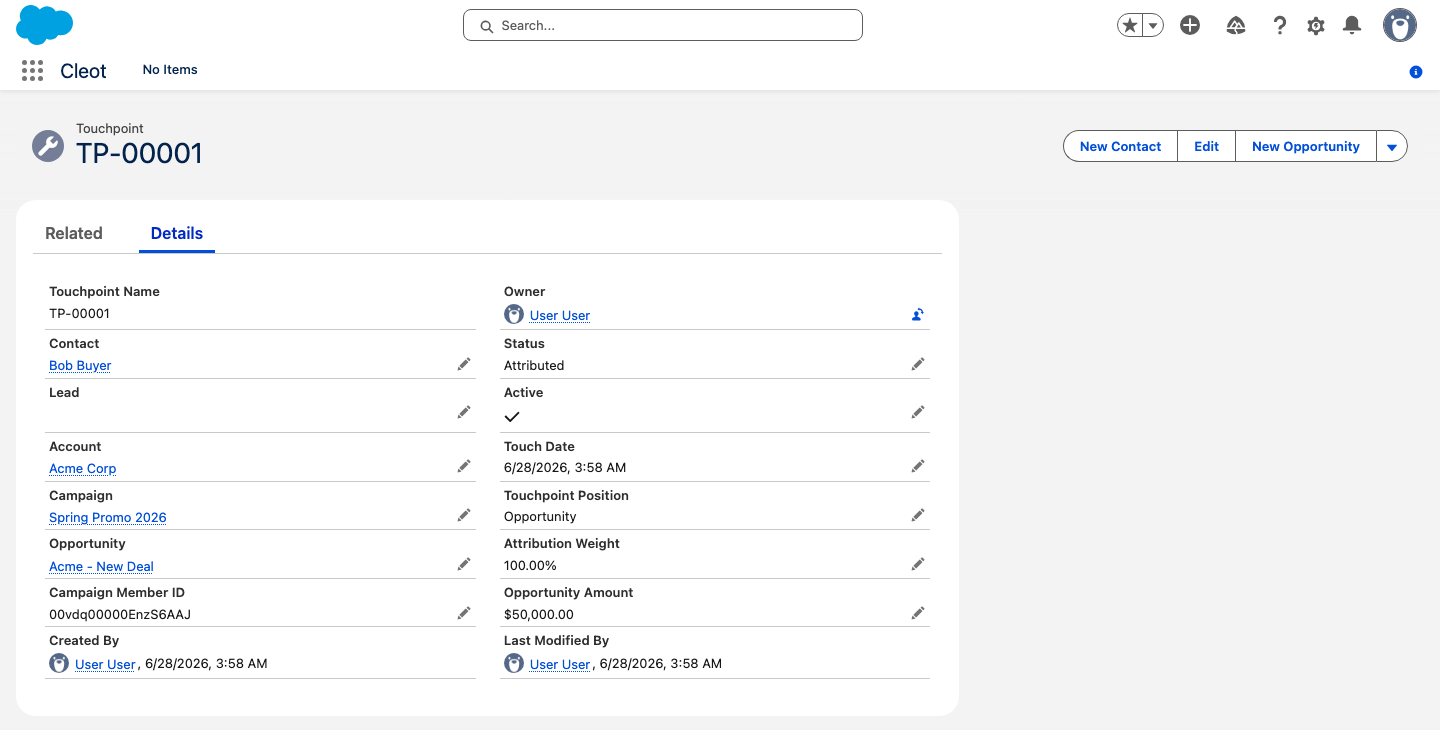Edit the Account field pencil icon
The image size is (1440, 730).
click(x=464, y=466)
